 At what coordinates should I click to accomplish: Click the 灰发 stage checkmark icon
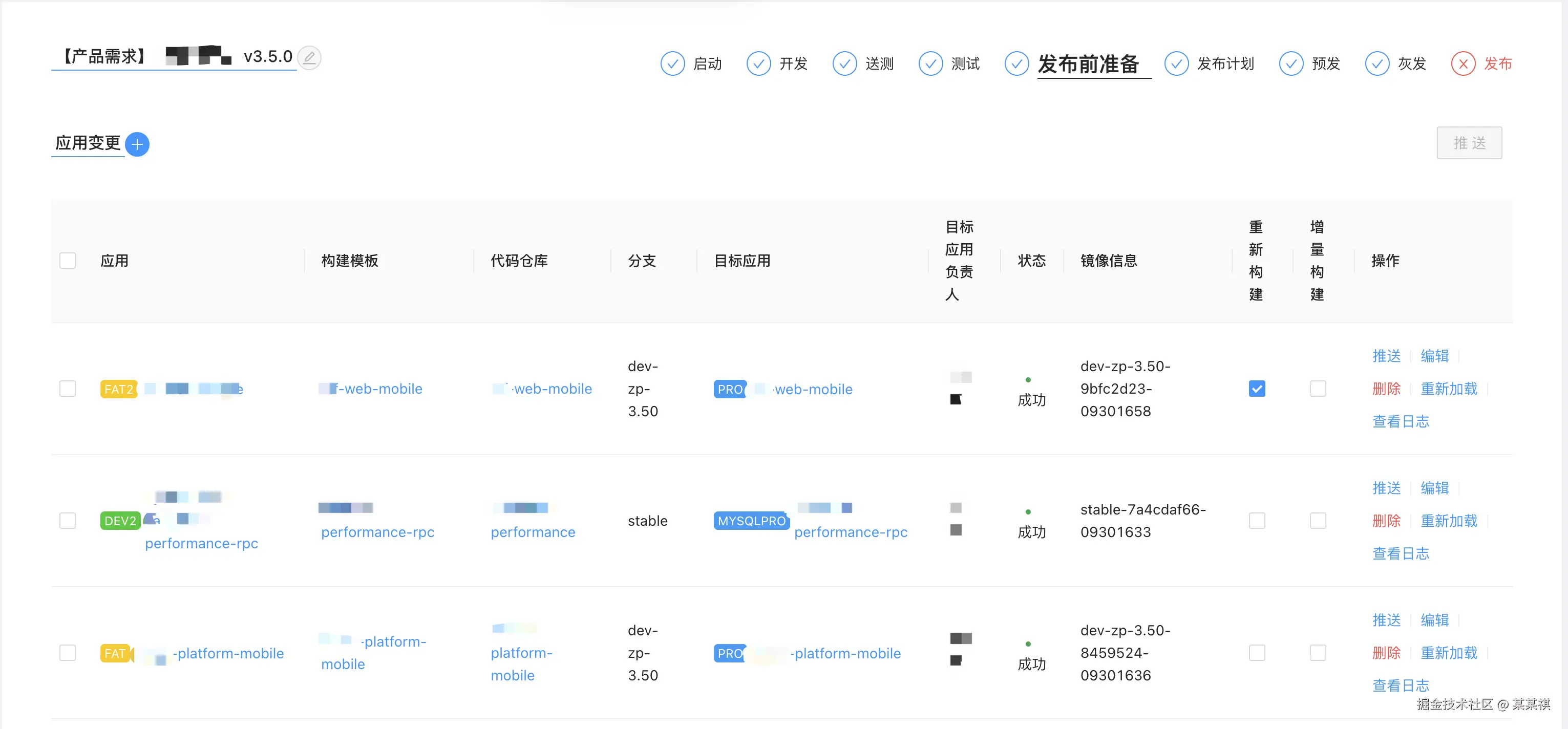click(x=1376, y=63)
